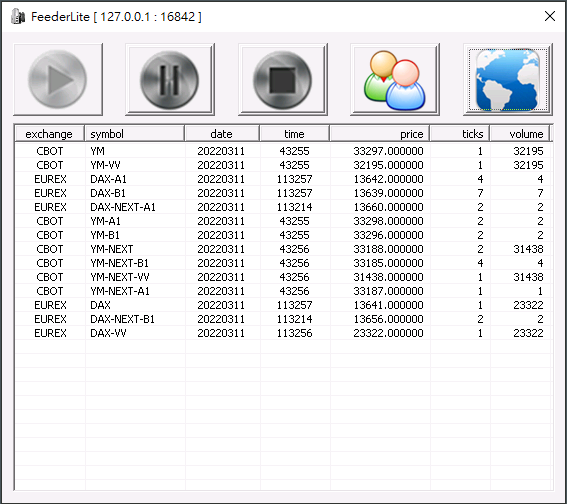This screenshot has height=504, width=567.
Task: Stop the feed with the square button
Action: (283, 80)
